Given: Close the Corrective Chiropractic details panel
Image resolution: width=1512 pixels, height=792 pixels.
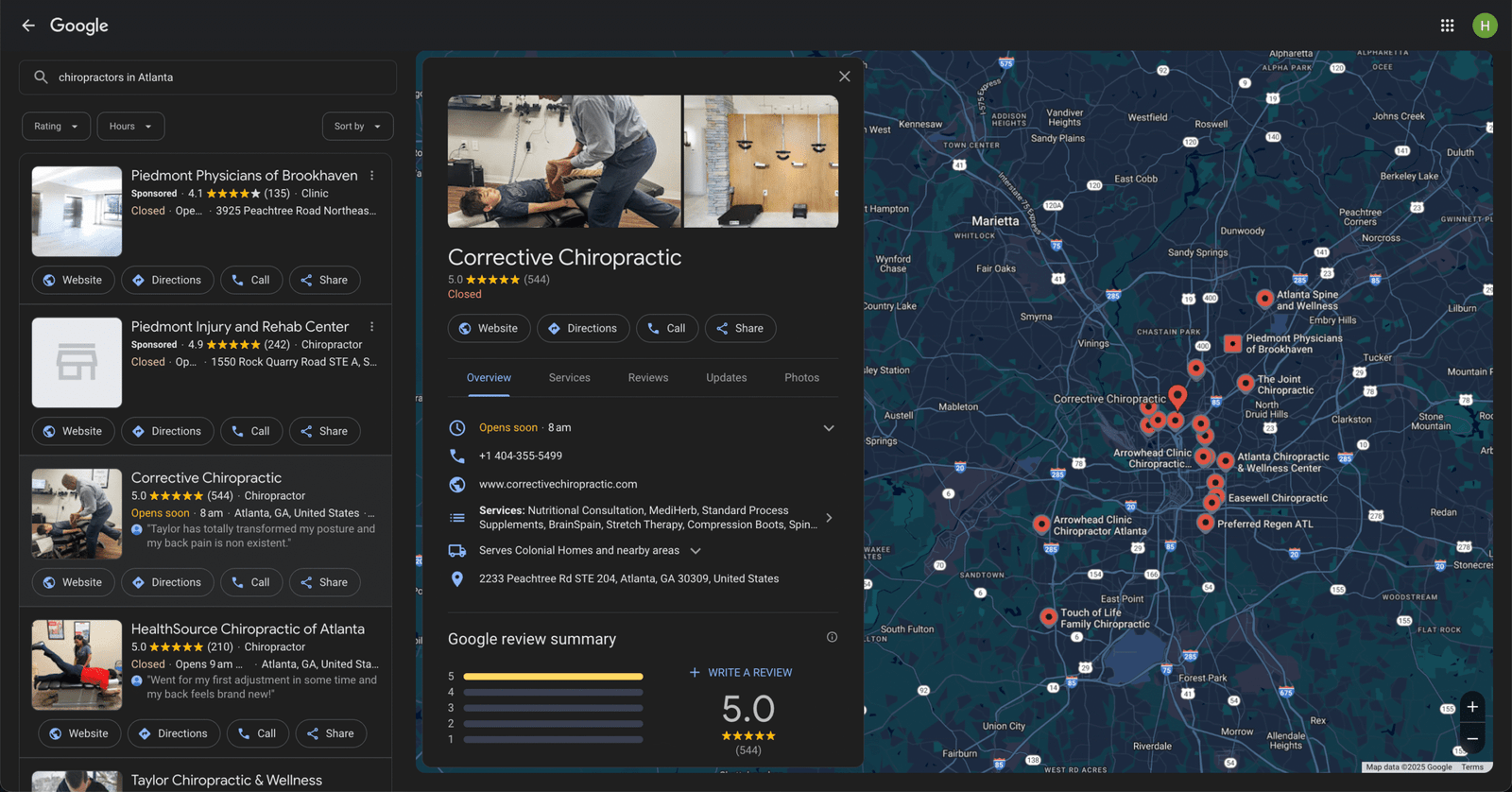Looking at the screenshot, I should (845, 77).
